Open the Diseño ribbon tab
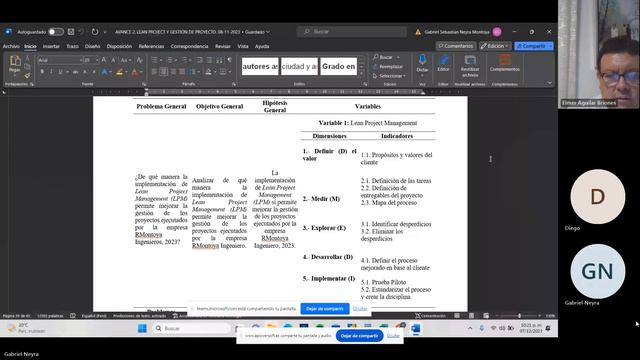Viewport: 640px width, 360px height. click(x=93, y=47)
